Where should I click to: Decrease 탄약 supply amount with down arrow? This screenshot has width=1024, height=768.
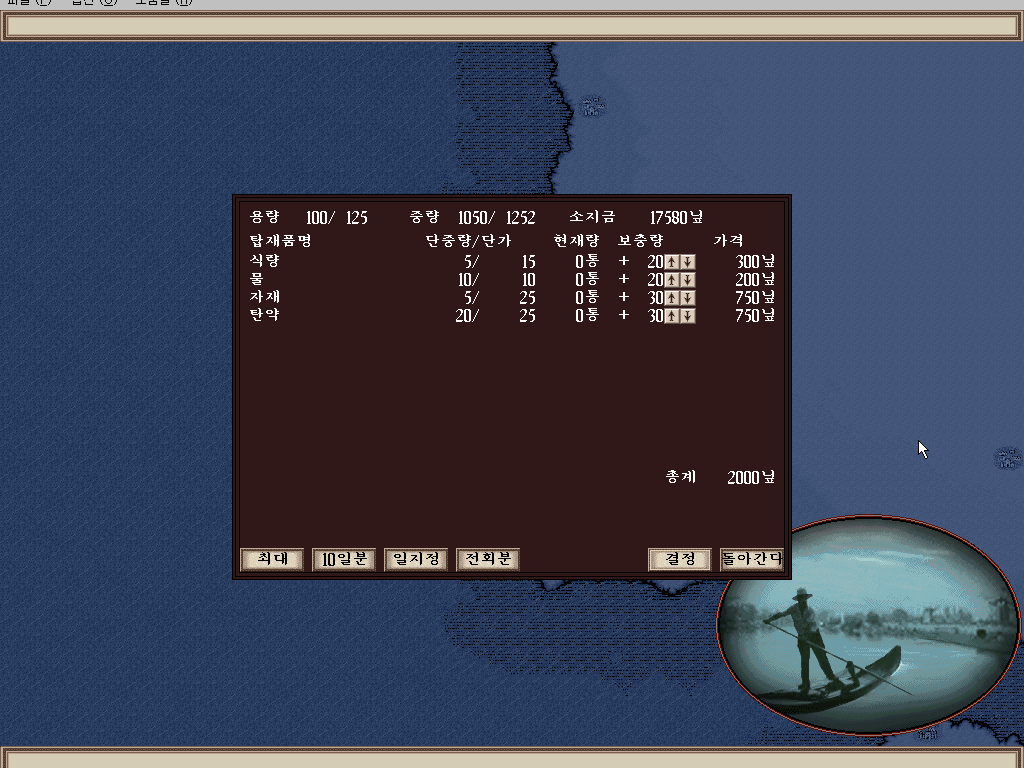[x=687, y=316]
